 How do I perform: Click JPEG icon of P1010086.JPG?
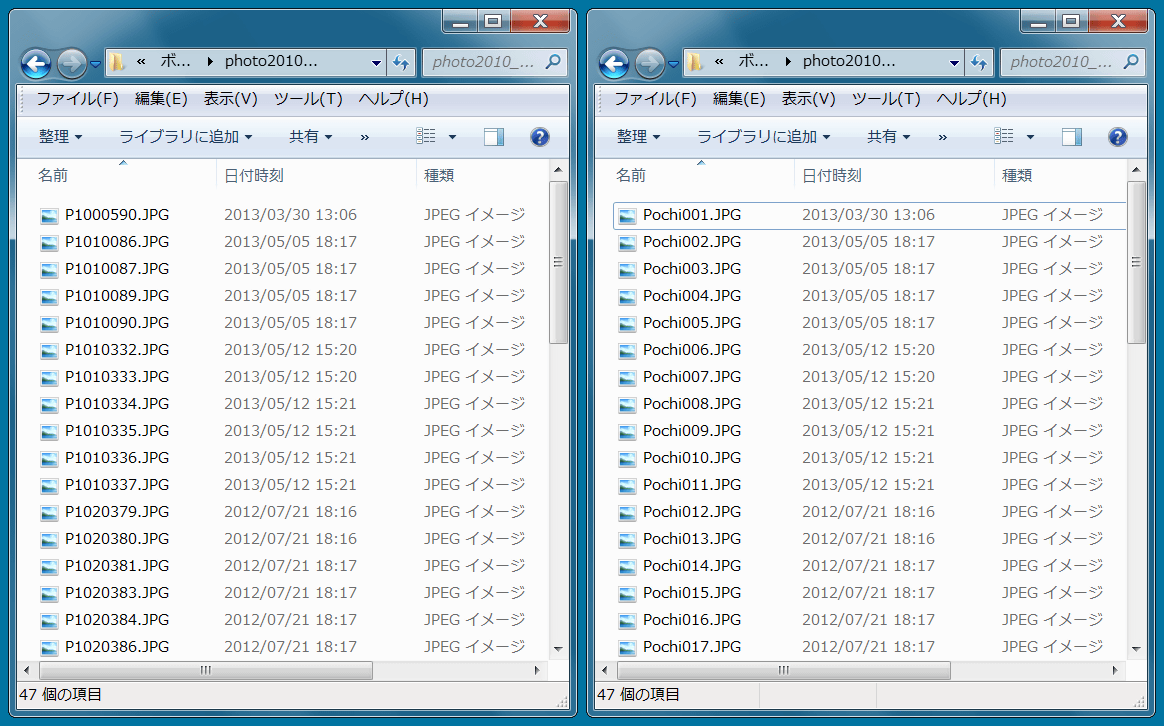50,242
